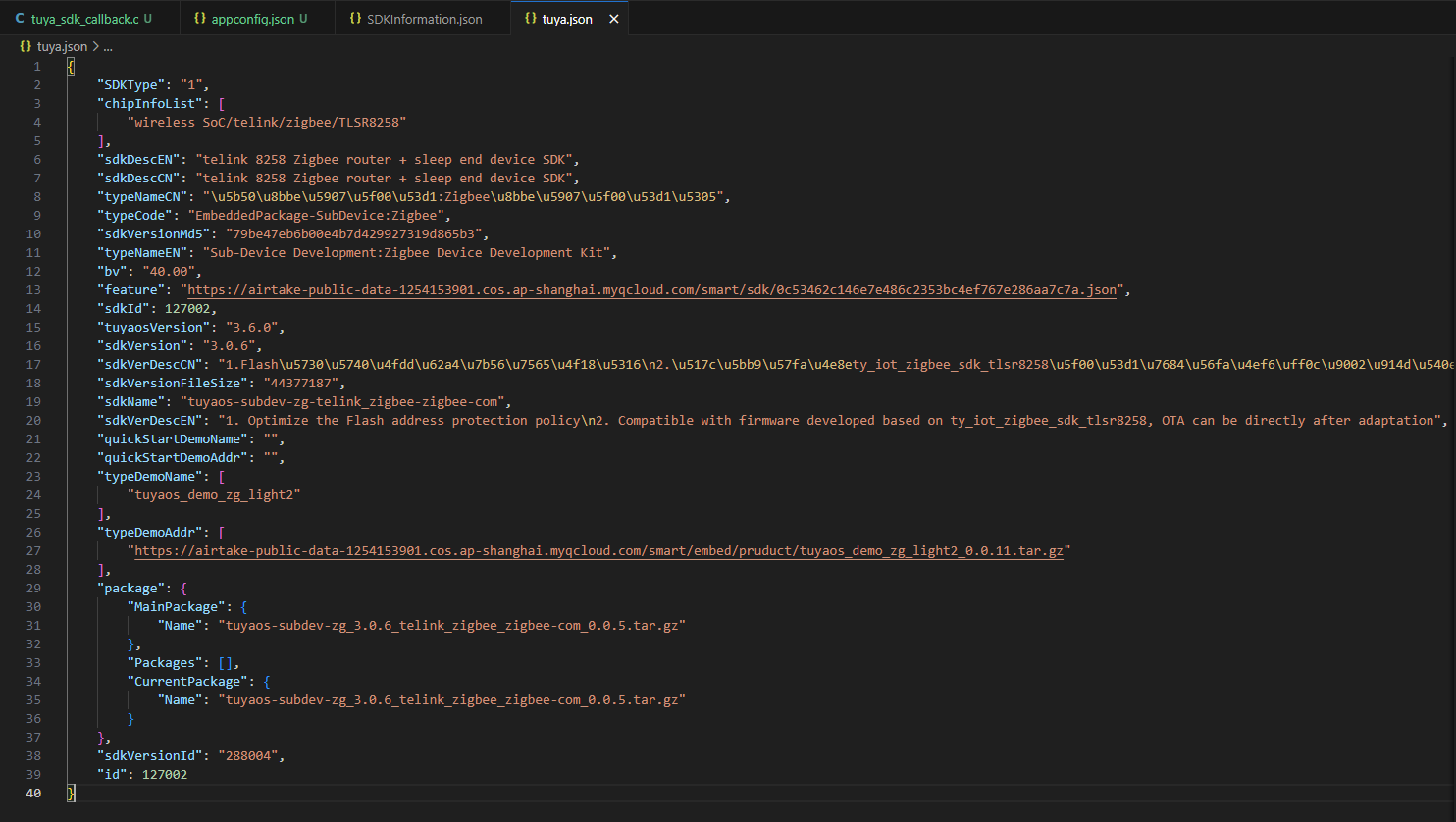Click the "CurrentPackage" key
Image resolution: width=1456 pixels, height=822 pixels.
[x=187, y=681]
